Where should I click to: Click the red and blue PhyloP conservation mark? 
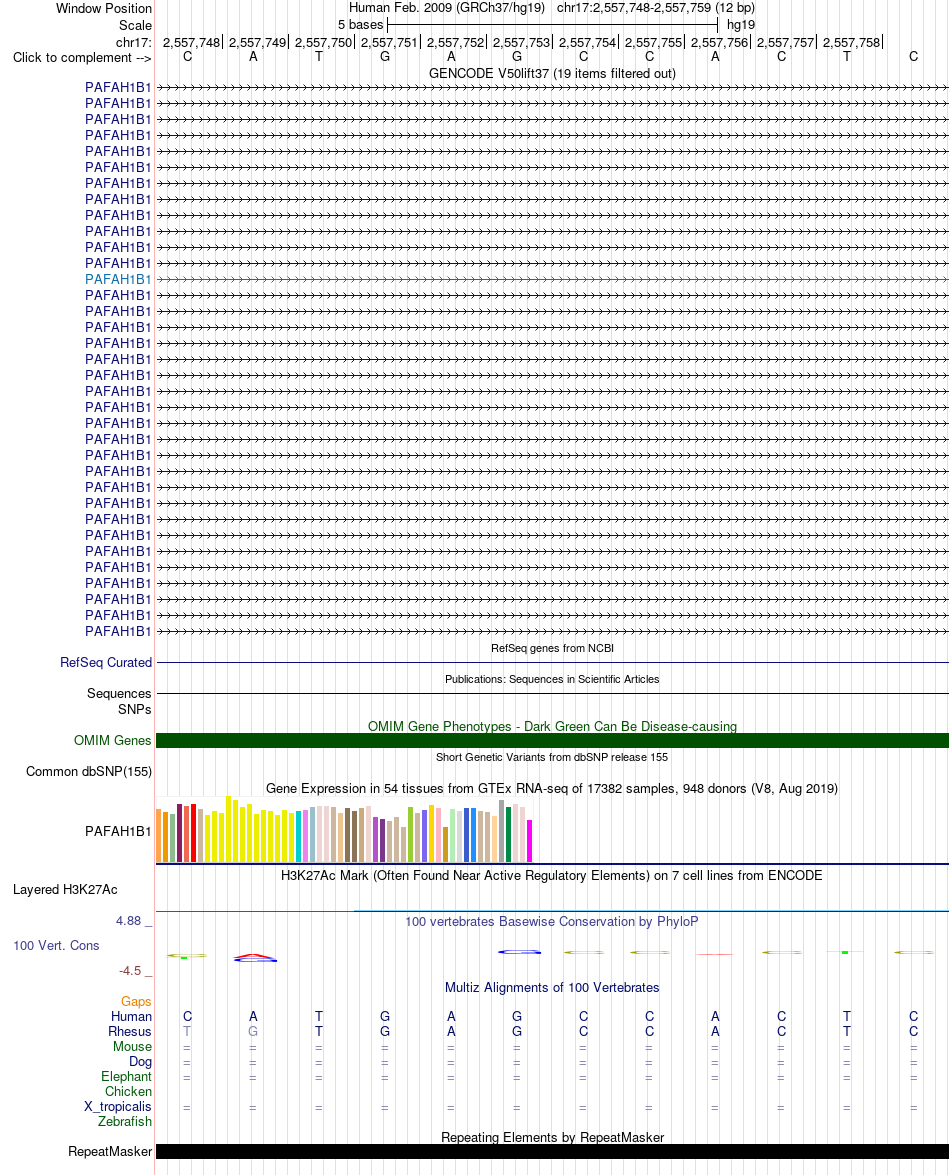[x=255, y=958]
